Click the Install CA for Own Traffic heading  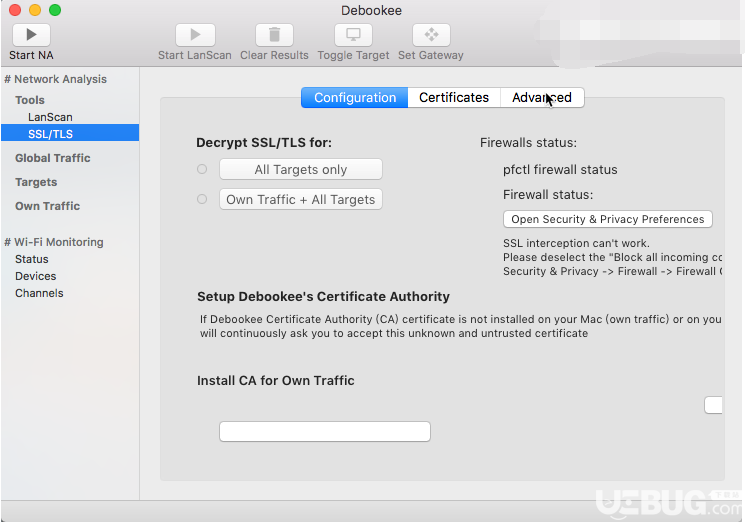[276, 381]
